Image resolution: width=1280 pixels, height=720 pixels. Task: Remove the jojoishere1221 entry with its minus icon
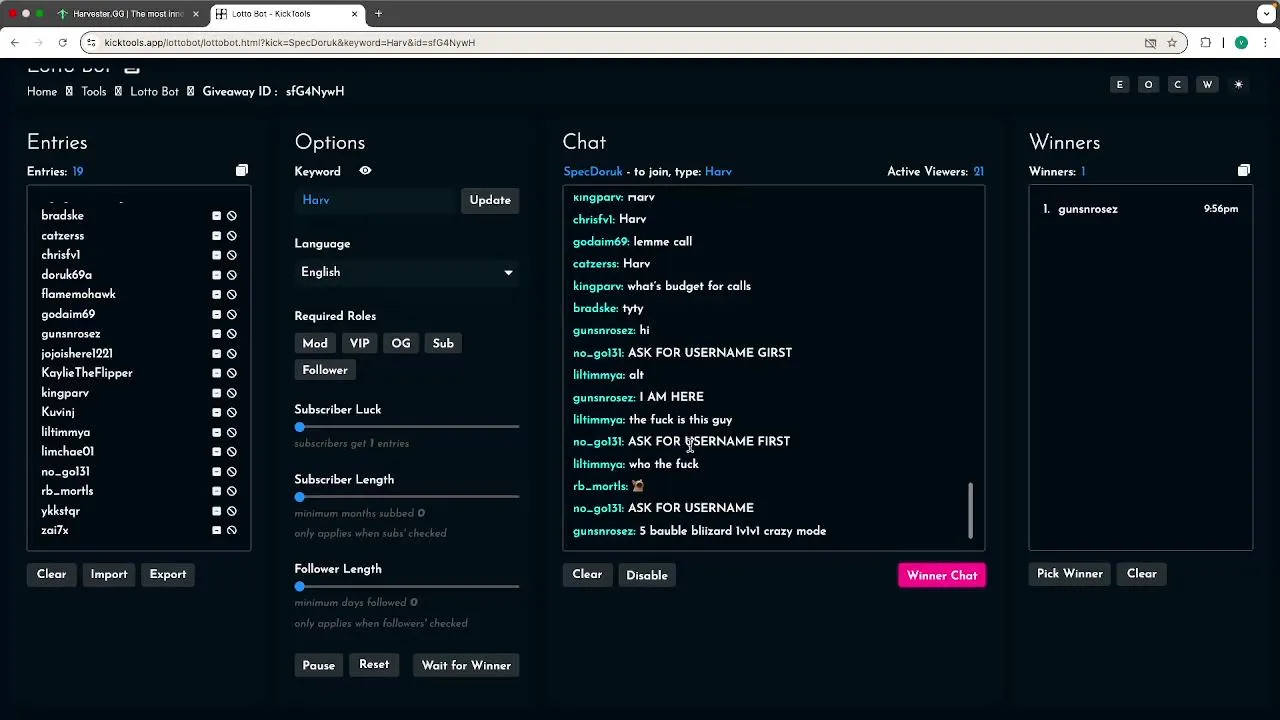pyautogui.click(x=216, y=354)
